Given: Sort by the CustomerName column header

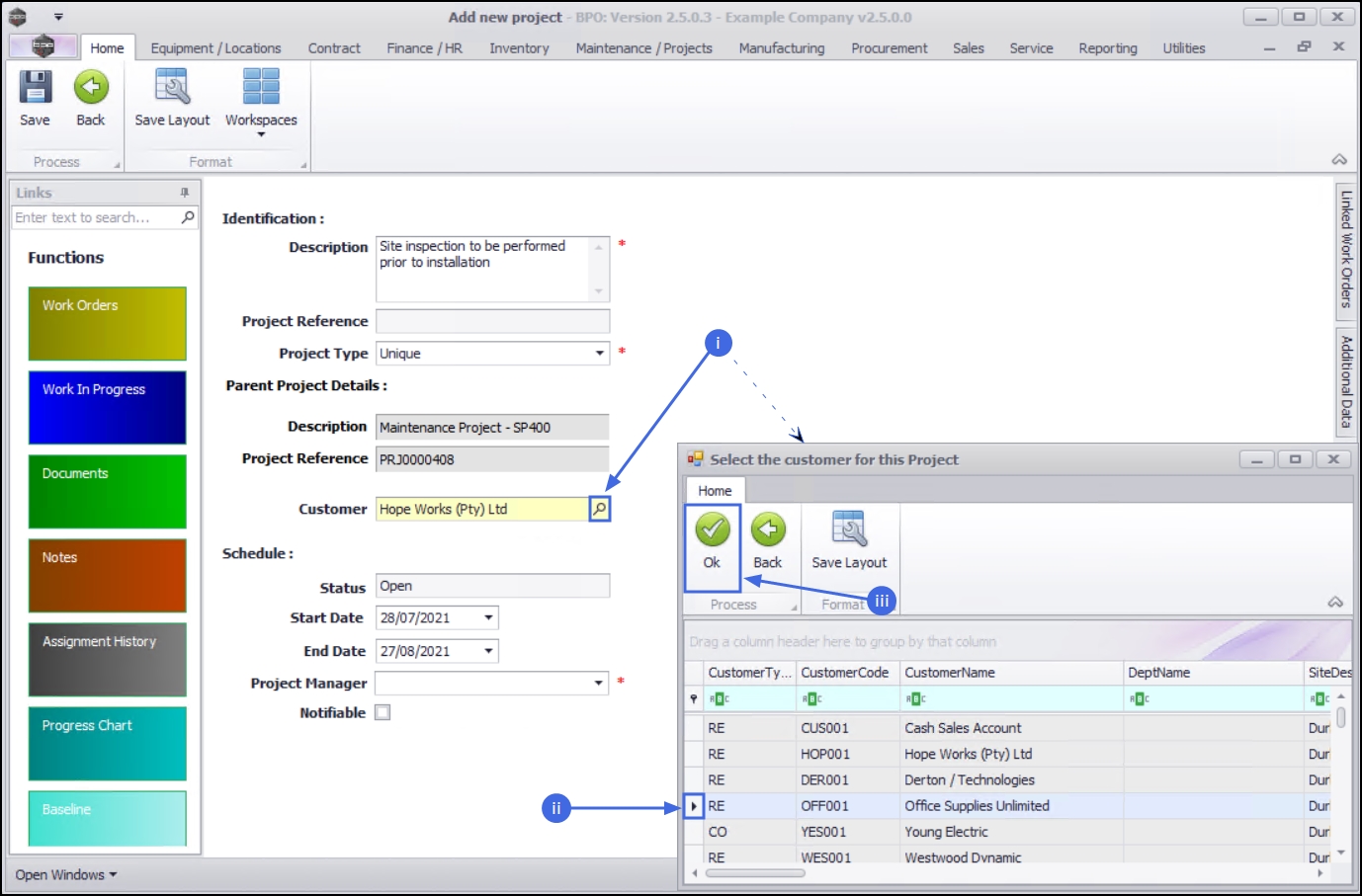Looking at the screenshot, I should point(1011,673).
